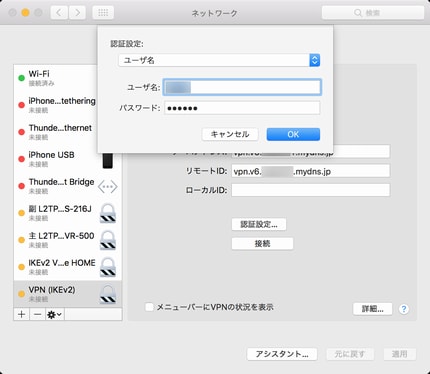Click the iPhone USB device icon
430x374 pixels.
coord(108,161)
